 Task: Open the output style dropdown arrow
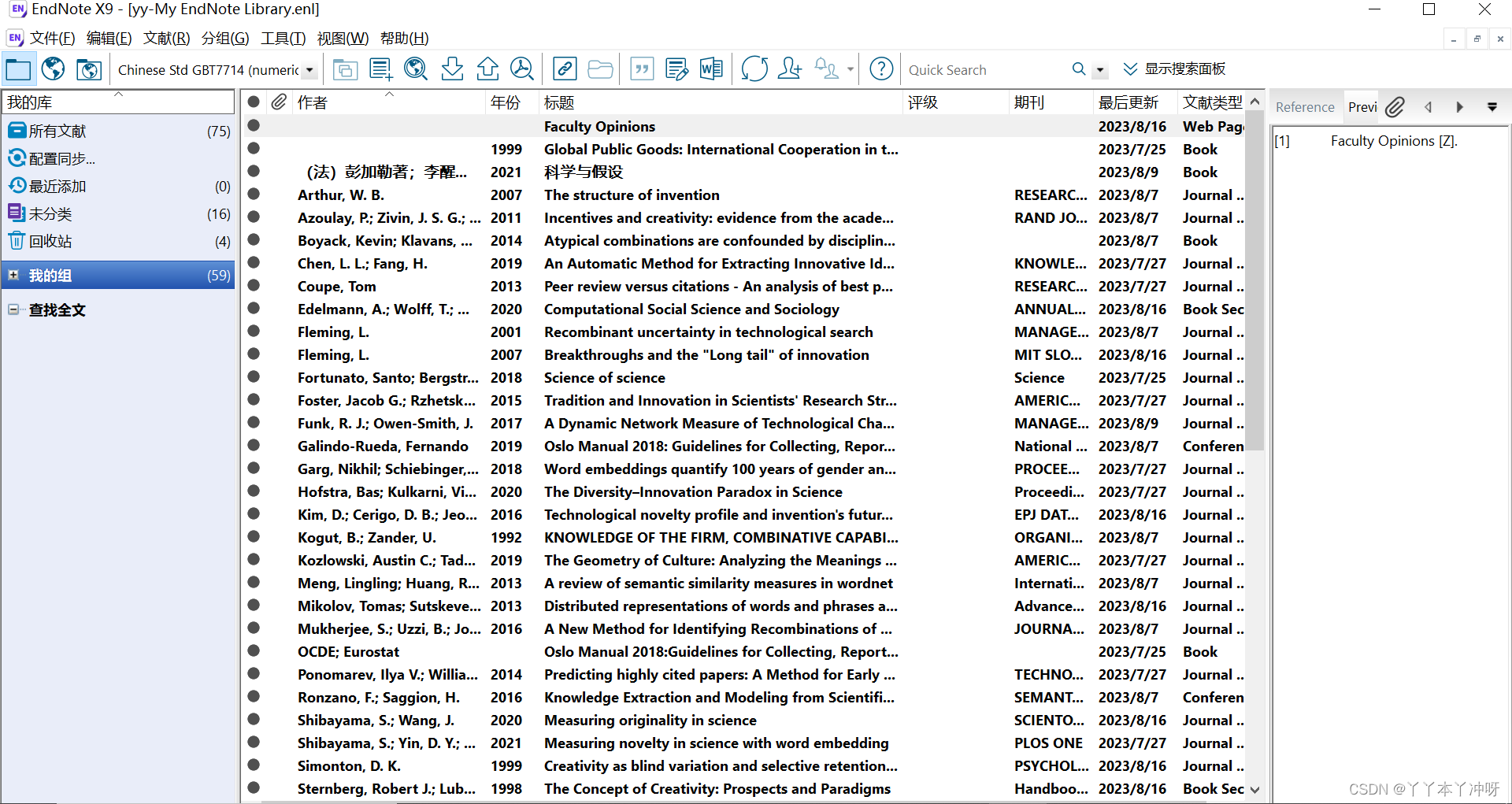point(309,70)
